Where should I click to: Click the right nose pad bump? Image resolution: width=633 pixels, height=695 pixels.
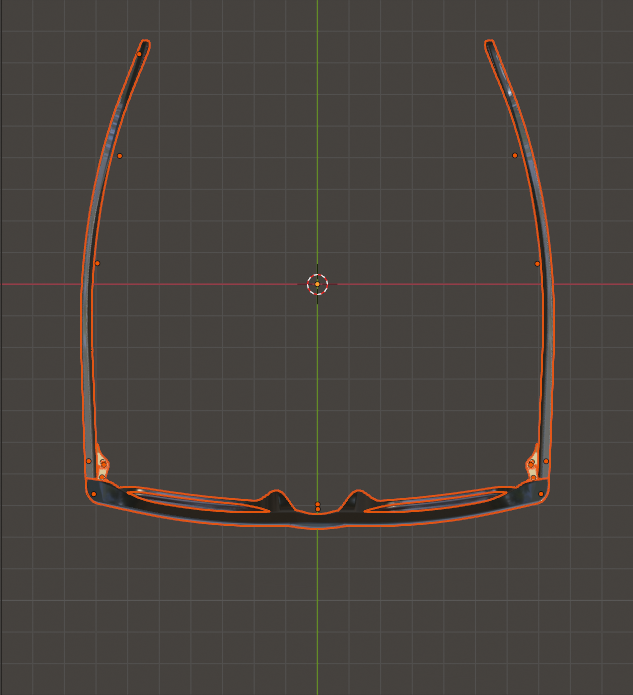click(357, 497)
